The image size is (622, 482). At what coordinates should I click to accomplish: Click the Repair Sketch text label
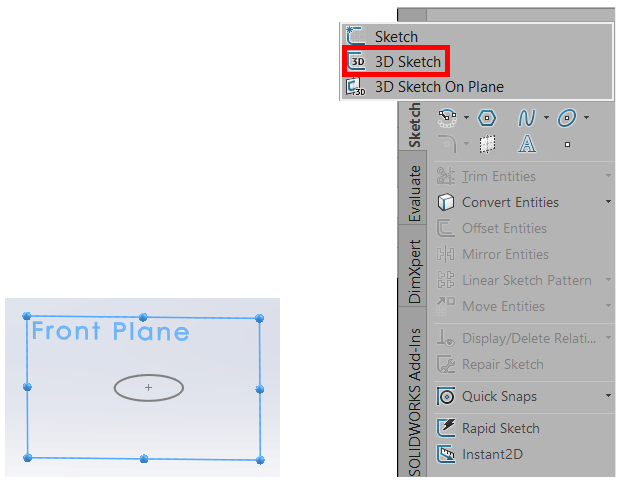503,364
